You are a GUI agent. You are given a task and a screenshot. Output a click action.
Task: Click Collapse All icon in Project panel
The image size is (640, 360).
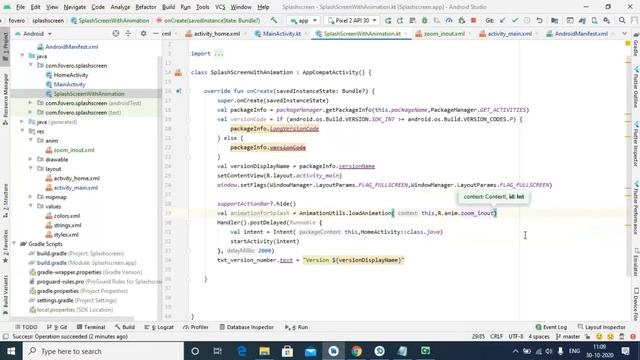coord(128,33)
